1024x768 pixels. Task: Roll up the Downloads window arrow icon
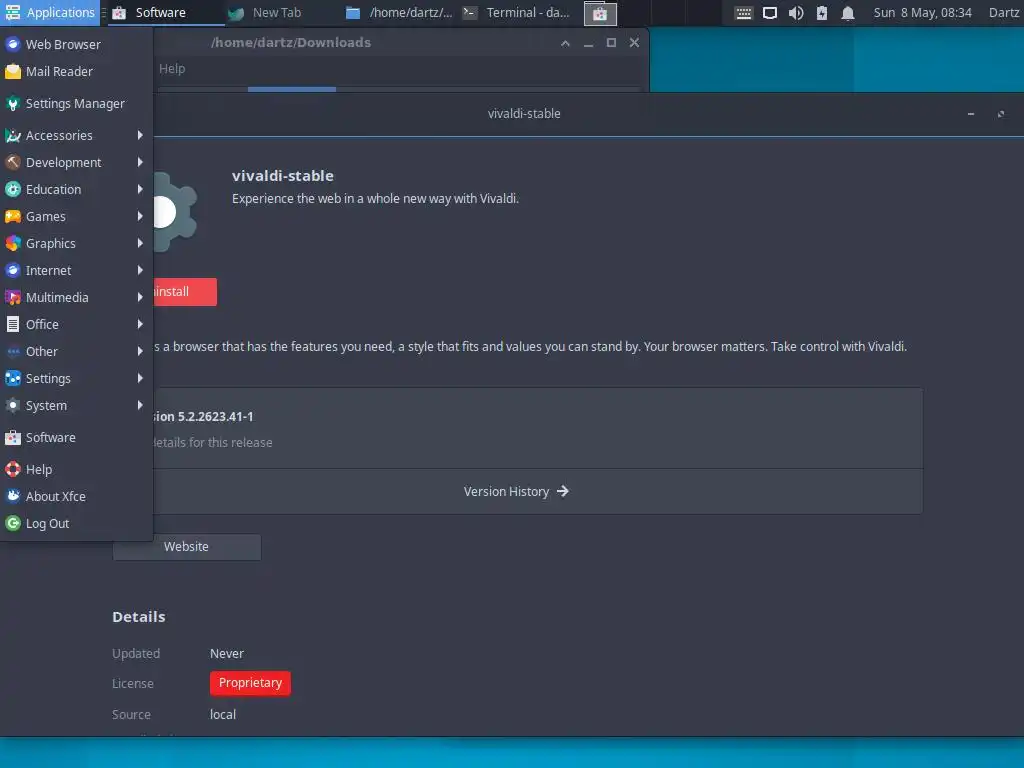pyautogui.click(x=566, y=43)
